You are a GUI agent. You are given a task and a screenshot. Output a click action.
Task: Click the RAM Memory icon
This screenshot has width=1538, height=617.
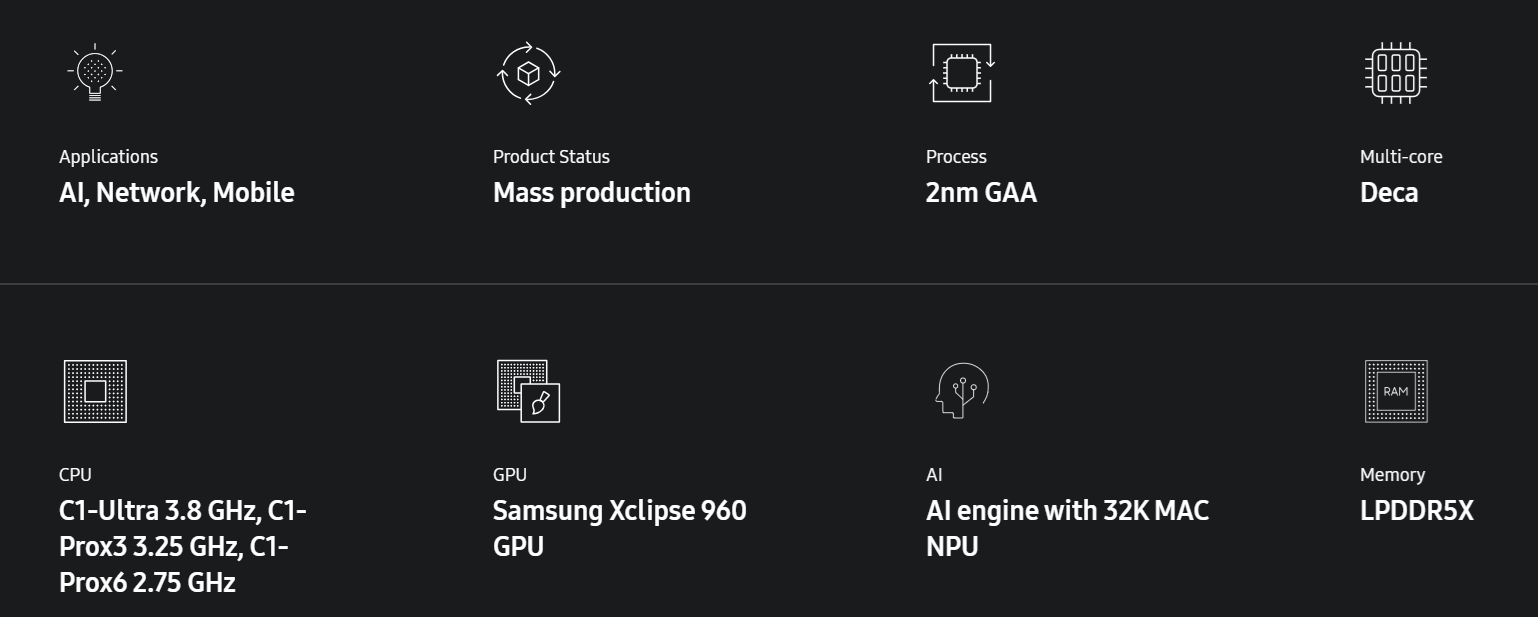(1396, 391)
